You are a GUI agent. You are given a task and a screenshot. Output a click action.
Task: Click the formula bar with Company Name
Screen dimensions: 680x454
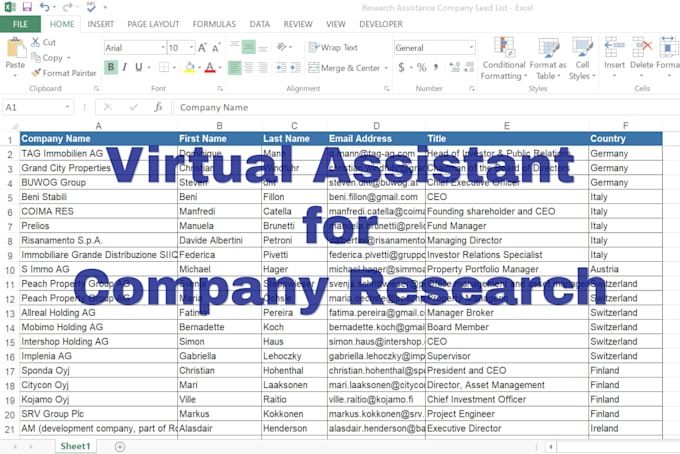427,107
